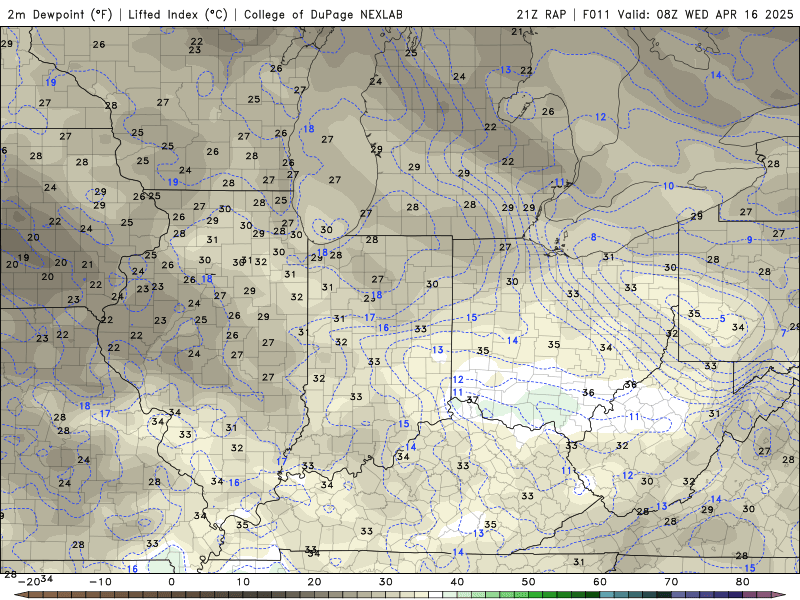Click 'Valid: 08Z WED APR 16 2025' text

click(x=706, y=14)
